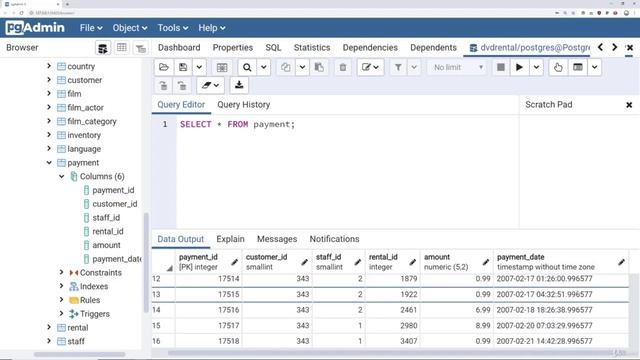
Task: Open the Find options dropdown arrow
Action: (264, 67)
